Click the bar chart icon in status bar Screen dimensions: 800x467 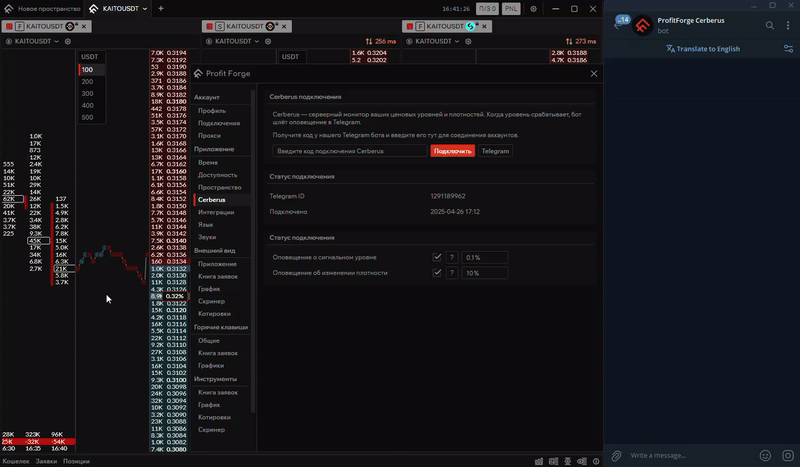539,461
